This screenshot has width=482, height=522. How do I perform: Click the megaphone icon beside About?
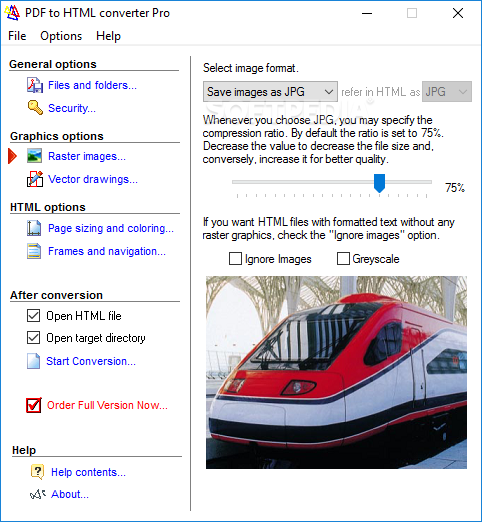tap(37, 494)
